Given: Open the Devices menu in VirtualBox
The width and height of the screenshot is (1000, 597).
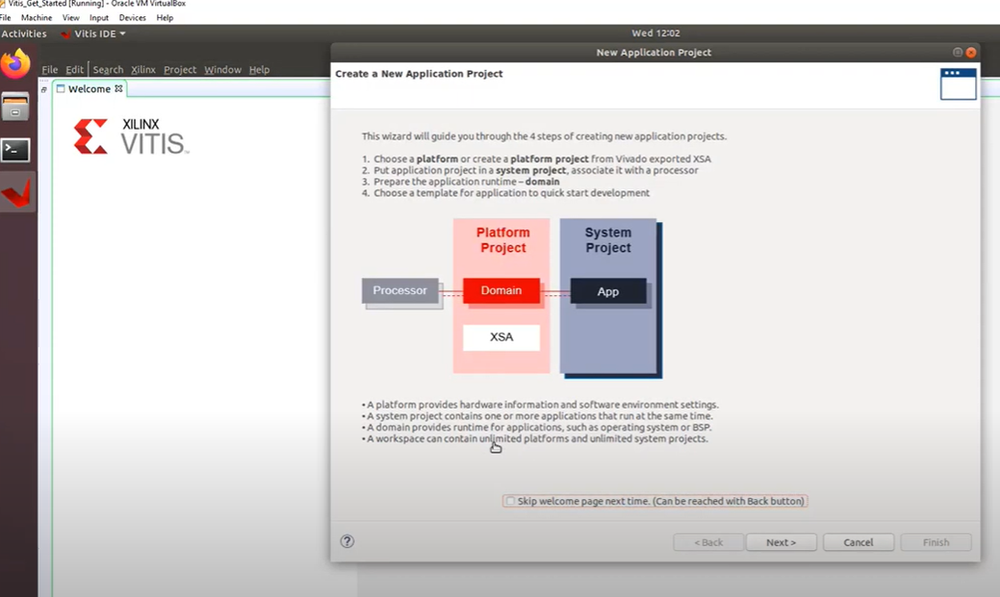Looking at the screenshot, I should pos(131,17).
